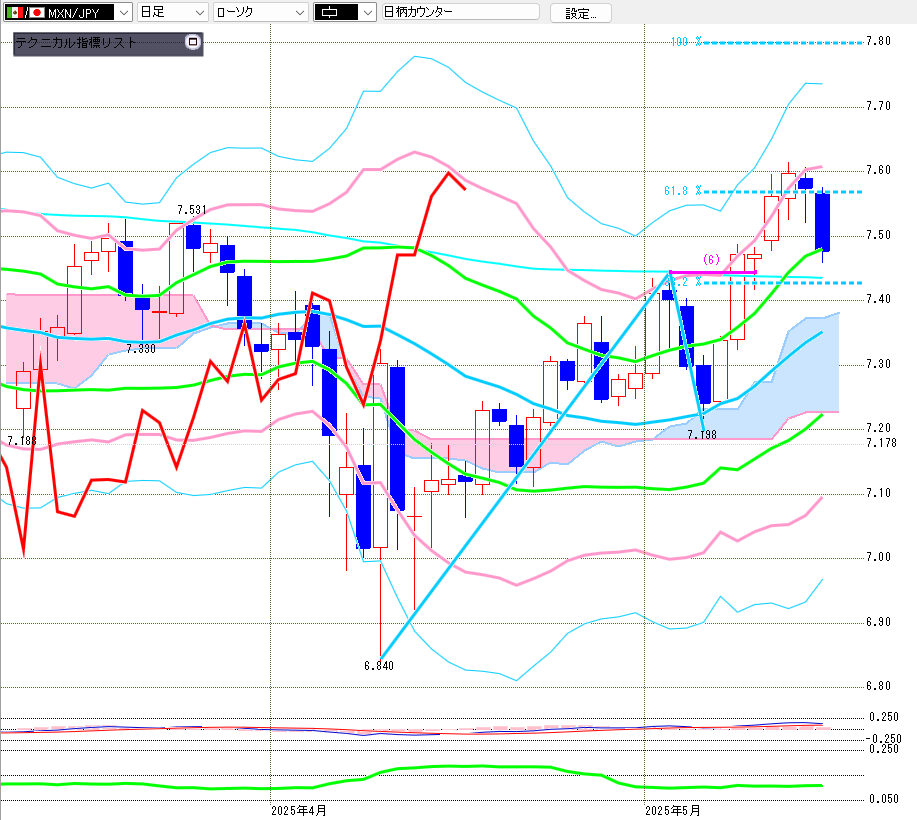
Task: Open the line color and style dropdown
Action: coord(345,12)
